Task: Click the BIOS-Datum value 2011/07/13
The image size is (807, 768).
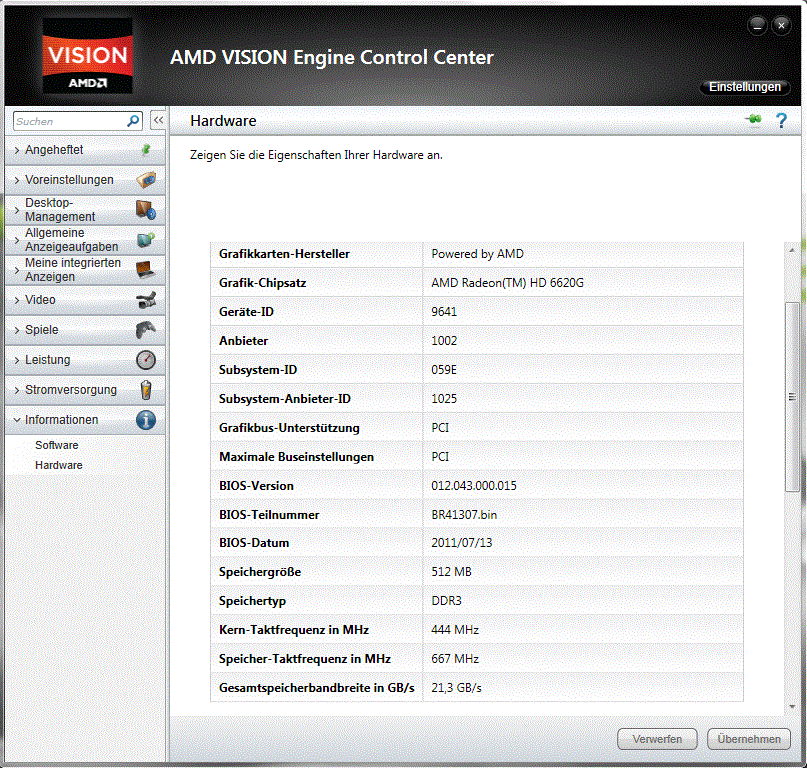Action: point(462,543)
